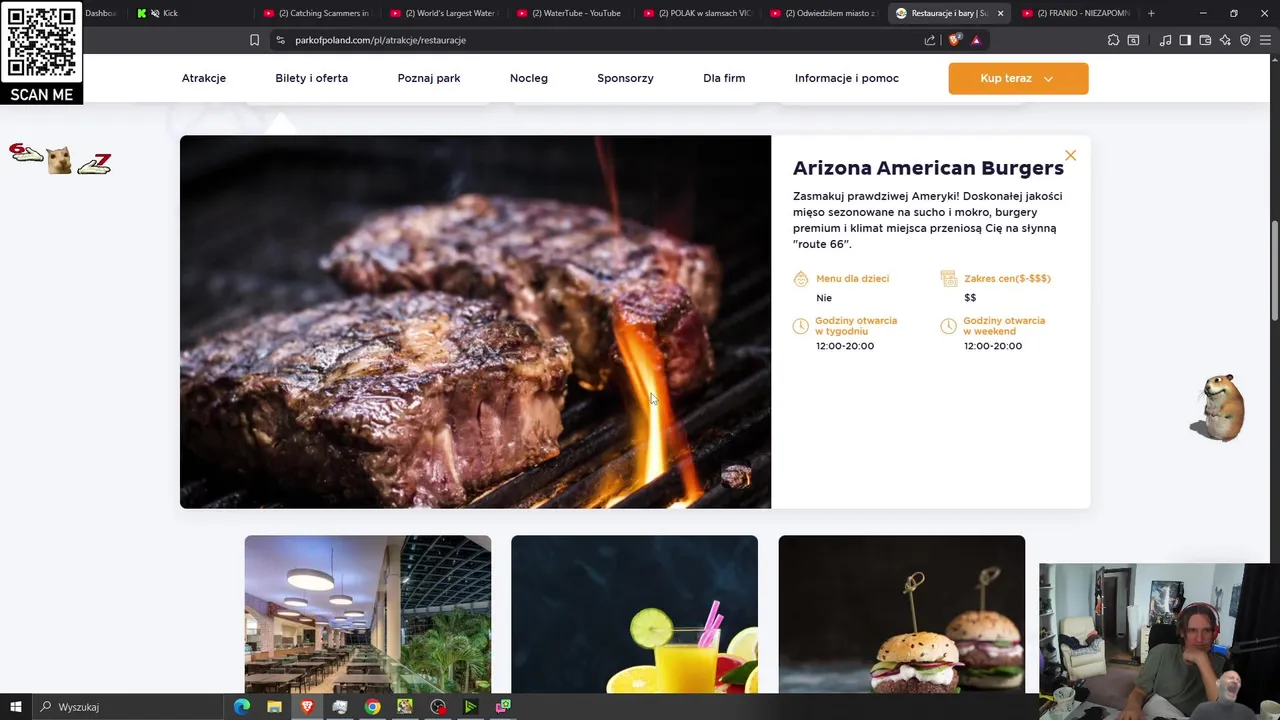
Task: Open the cheetah picture taskbar icon
Action: 405,707
